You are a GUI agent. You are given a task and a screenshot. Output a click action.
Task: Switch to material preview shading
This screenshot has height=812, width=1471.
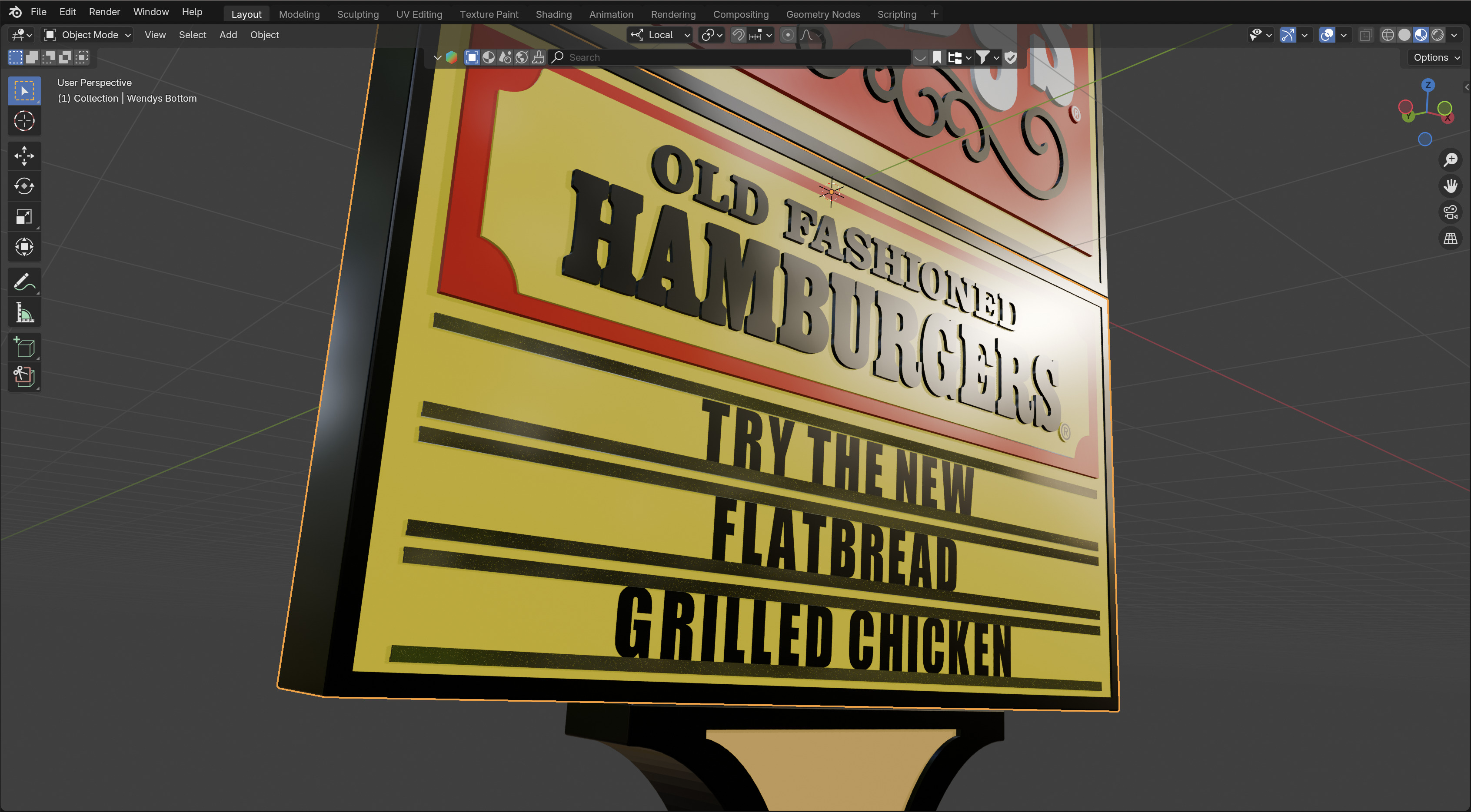1421,35
